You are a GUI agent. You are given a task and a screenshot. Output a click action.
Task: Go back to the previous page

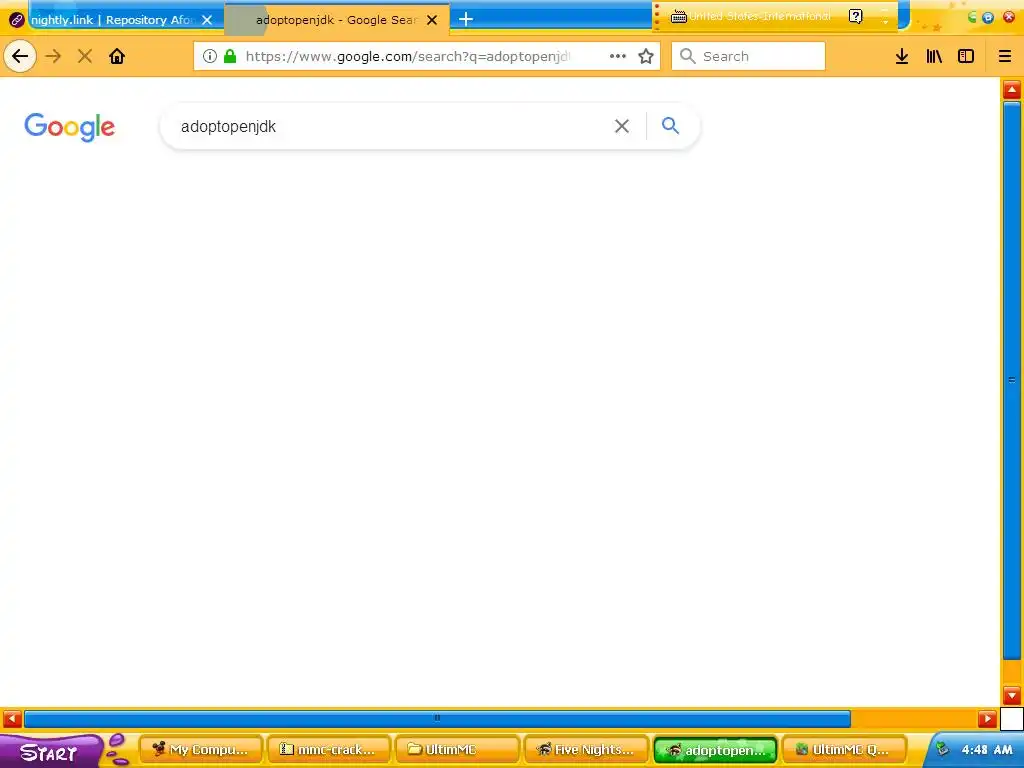point(20,56)
